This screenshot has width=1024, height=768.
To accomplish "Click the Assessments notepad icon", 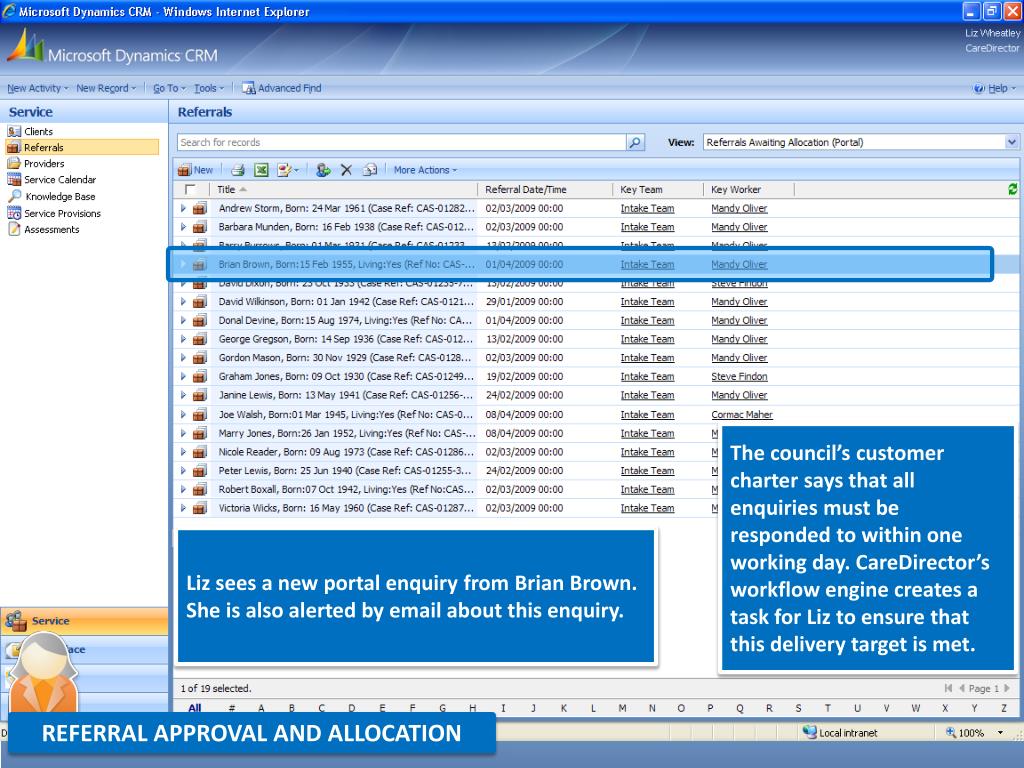I will (x=14, y=229).
